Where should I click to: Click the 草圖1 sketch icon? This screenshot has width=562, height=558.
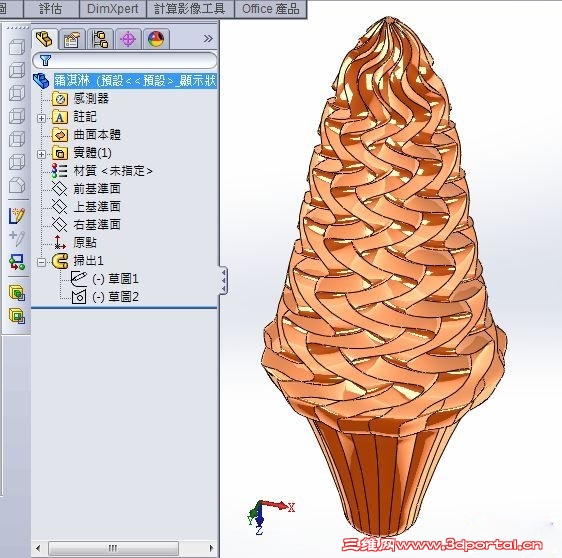click(x=78, y=278)
